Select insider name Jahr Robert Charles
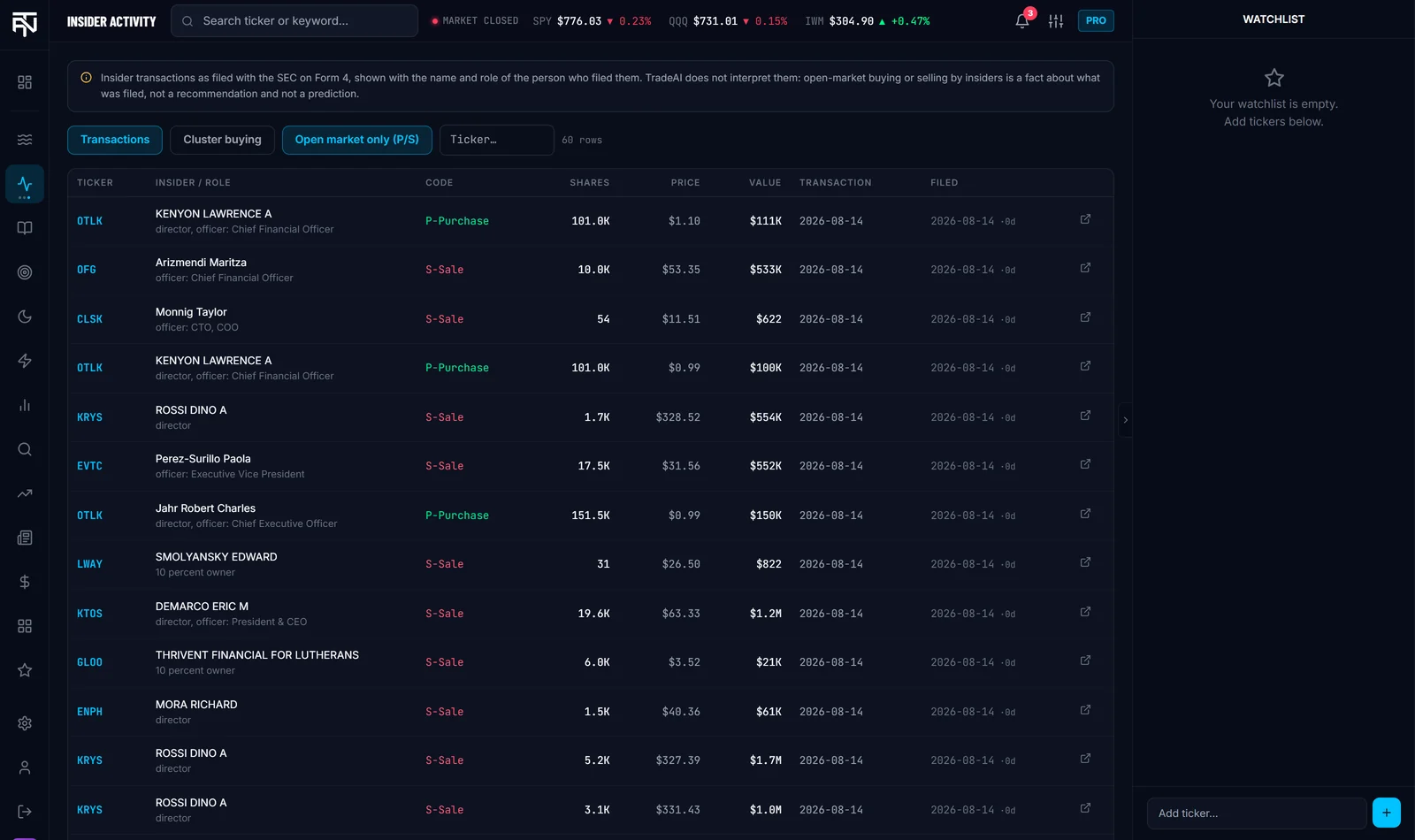The width and height of the screenshot is (1415, 840). [x=205, y=508]
